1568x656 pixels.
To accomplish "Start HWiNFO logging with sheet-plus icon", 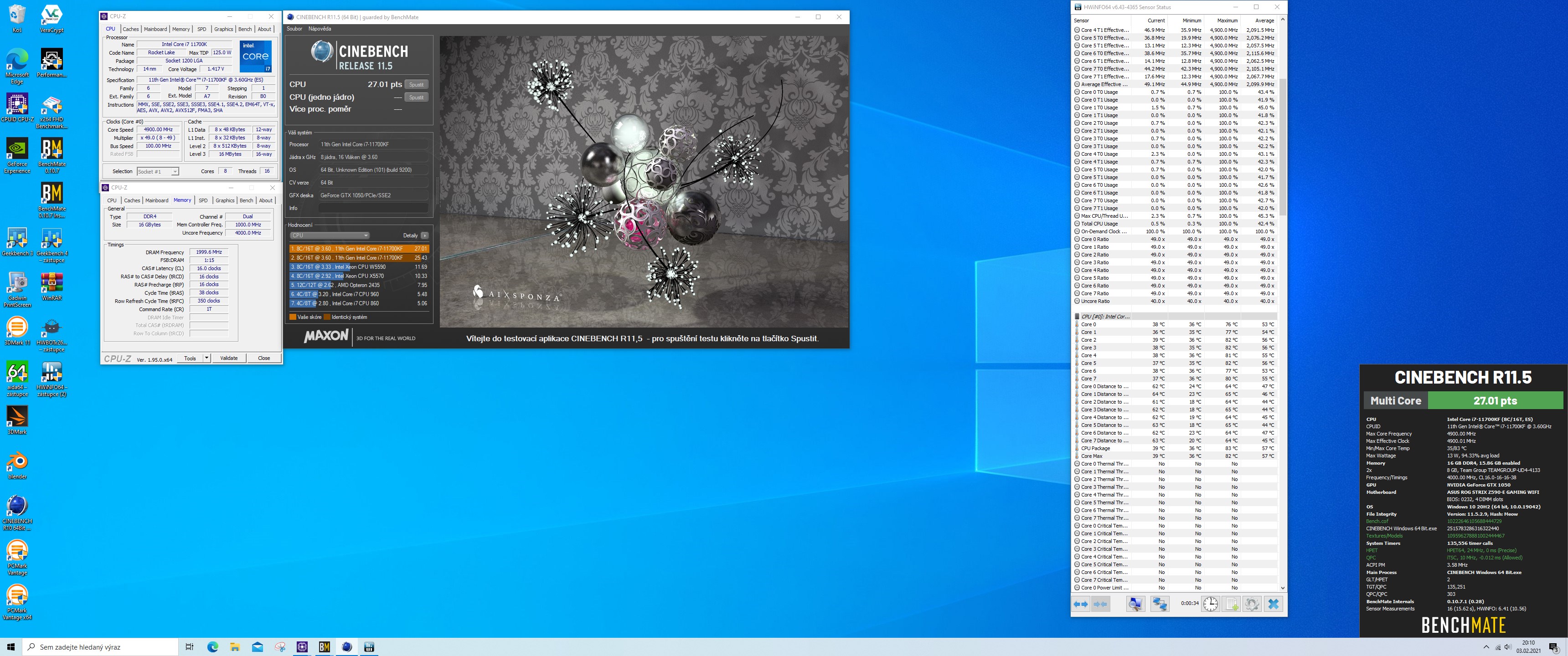I will (1232, 604).
